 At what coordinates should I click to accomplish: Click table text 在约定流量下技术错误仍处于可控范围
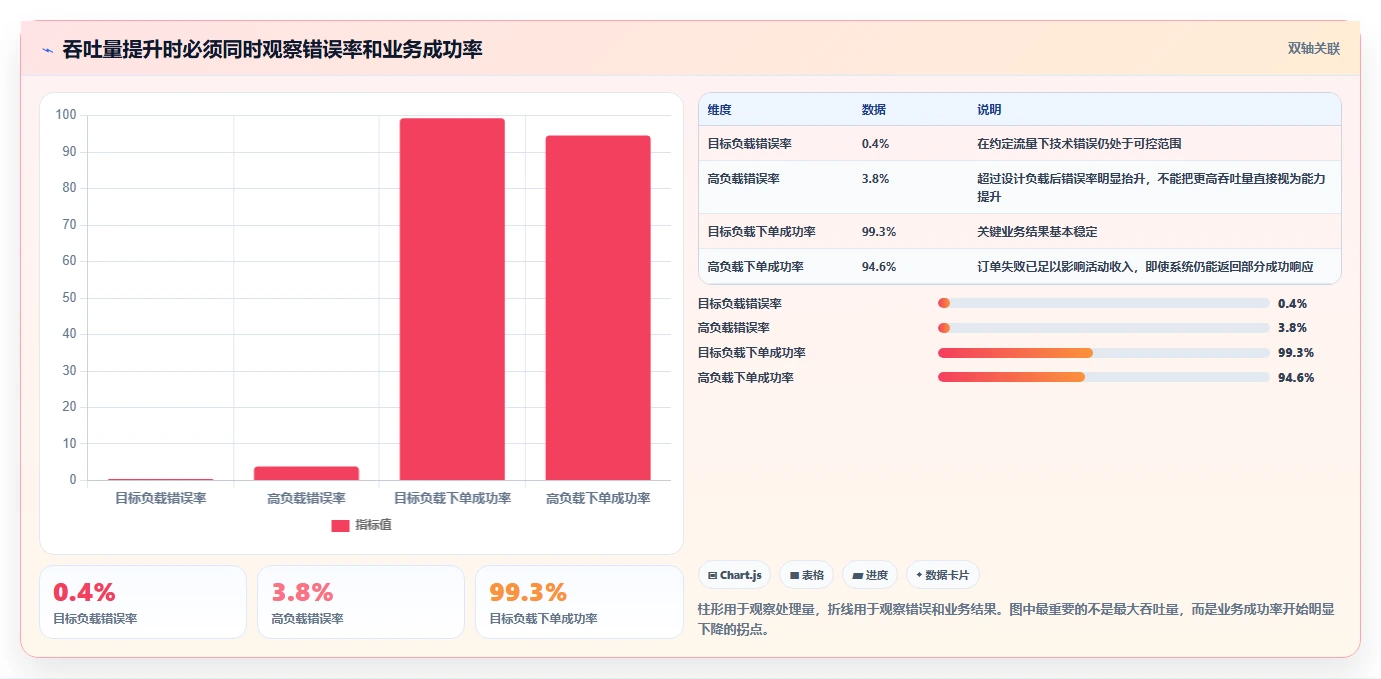coord(1080,144)
